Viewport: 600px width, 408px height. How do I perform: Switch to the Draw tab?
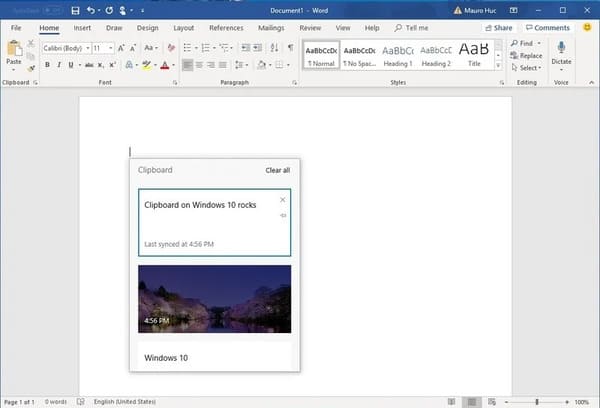(114, 28)
